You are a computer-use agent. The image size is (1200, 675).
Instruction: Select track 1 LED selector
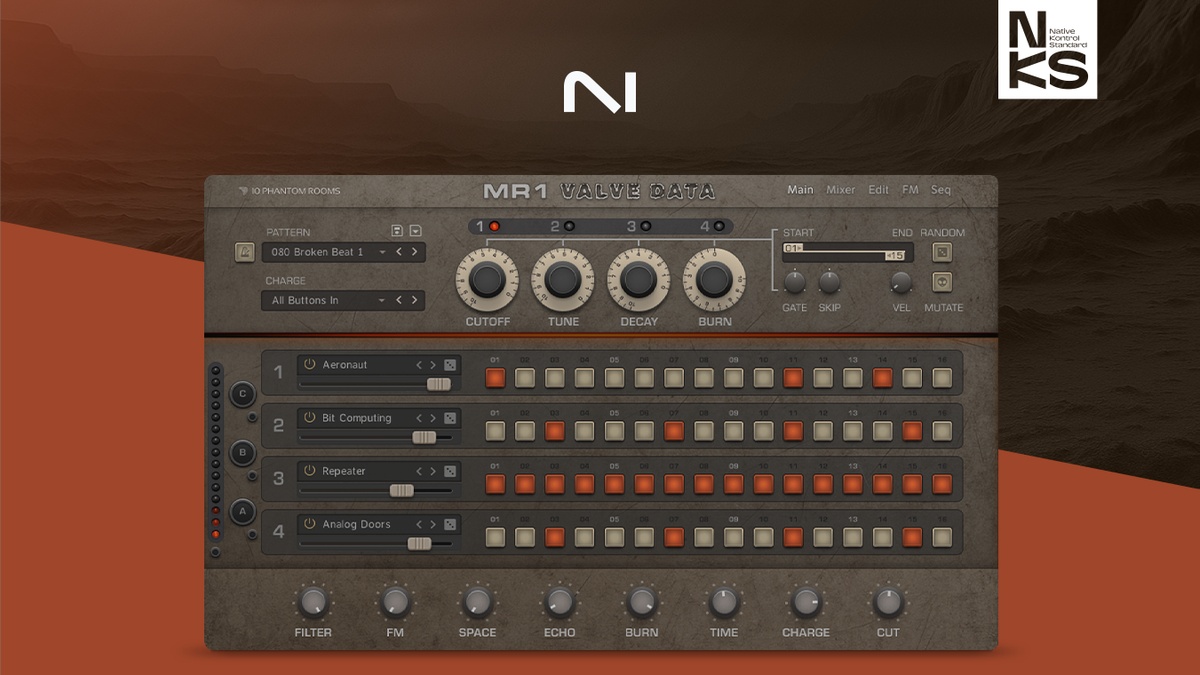click(494, 227)
